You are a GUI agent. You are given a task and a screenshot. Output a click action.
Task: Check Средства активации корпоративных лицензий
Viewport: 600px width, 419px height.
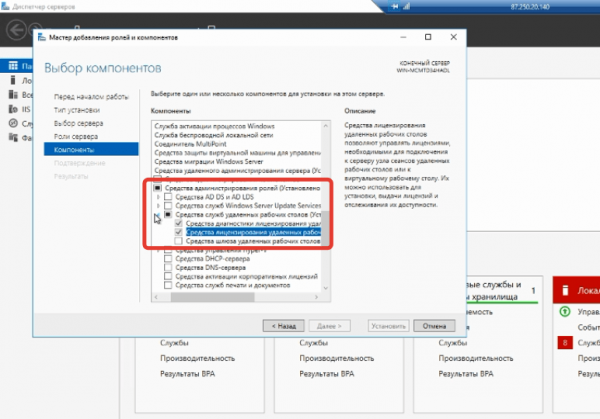(168, 276)
